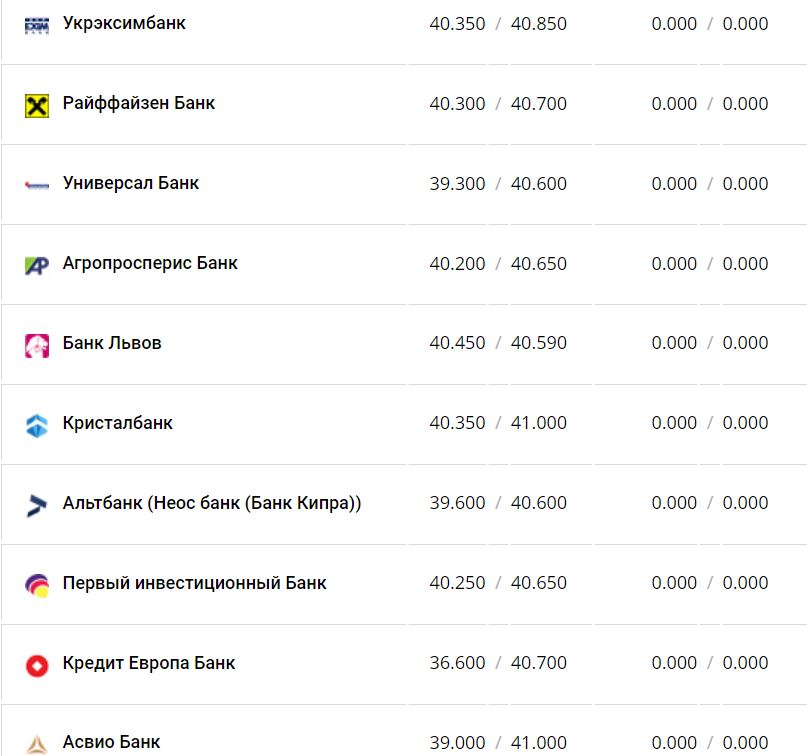Click the pink Банк Львов logo
The image size is (807, 756).
coord(36,345)
